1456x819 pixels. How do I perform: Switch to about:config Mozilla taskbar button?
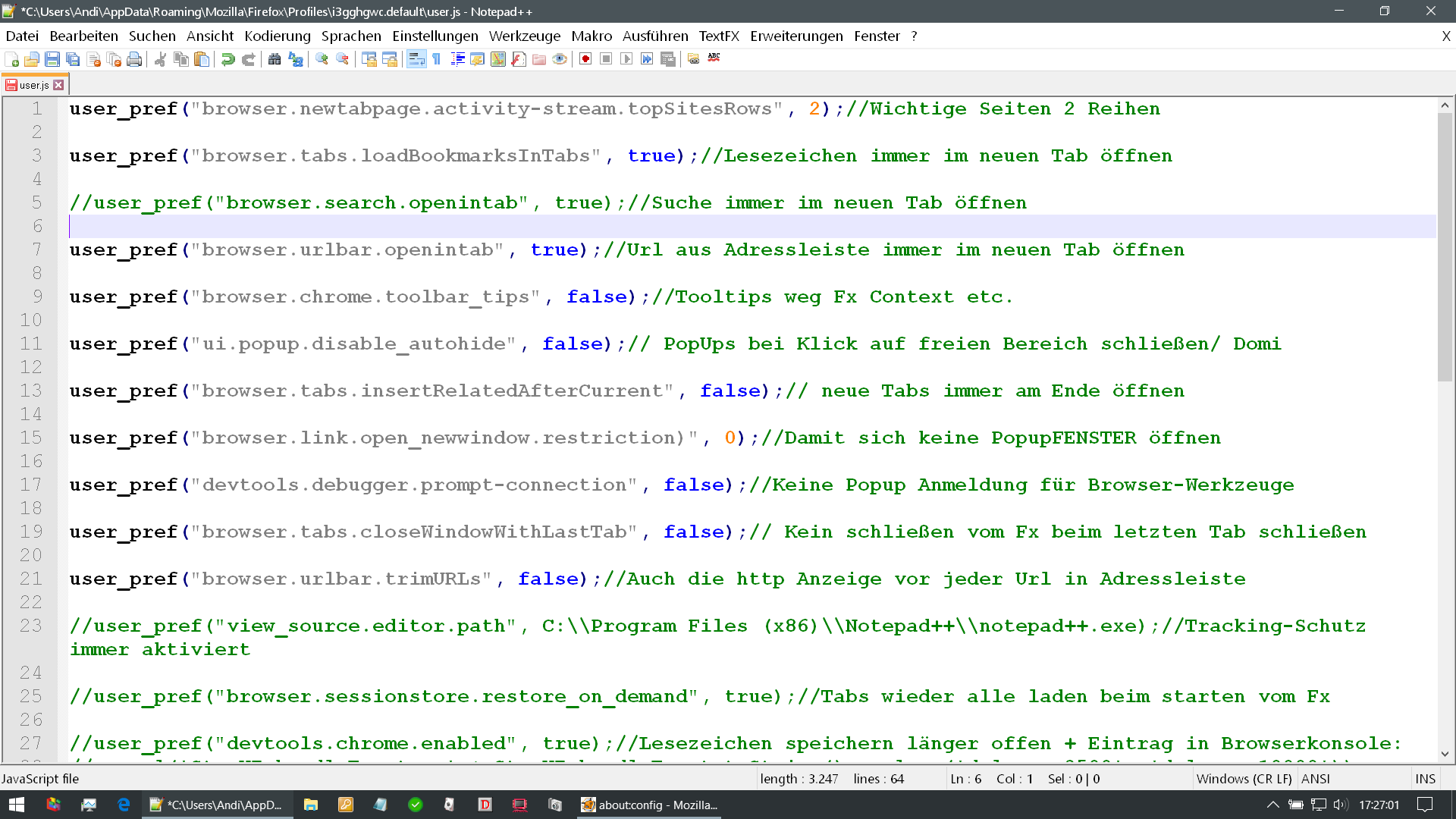tap(650, 805)
